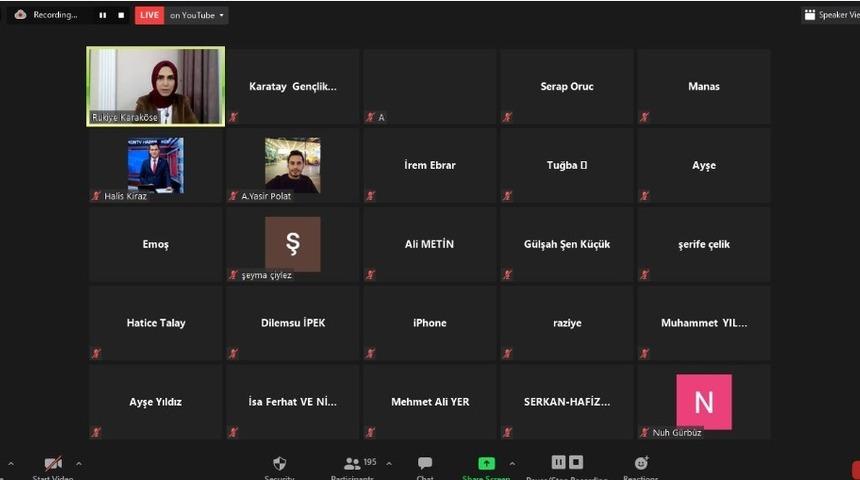The image size is (860, 480).
Task: Open the Participants panel icon
Action: pyautogui.click(x=351, y=464)
